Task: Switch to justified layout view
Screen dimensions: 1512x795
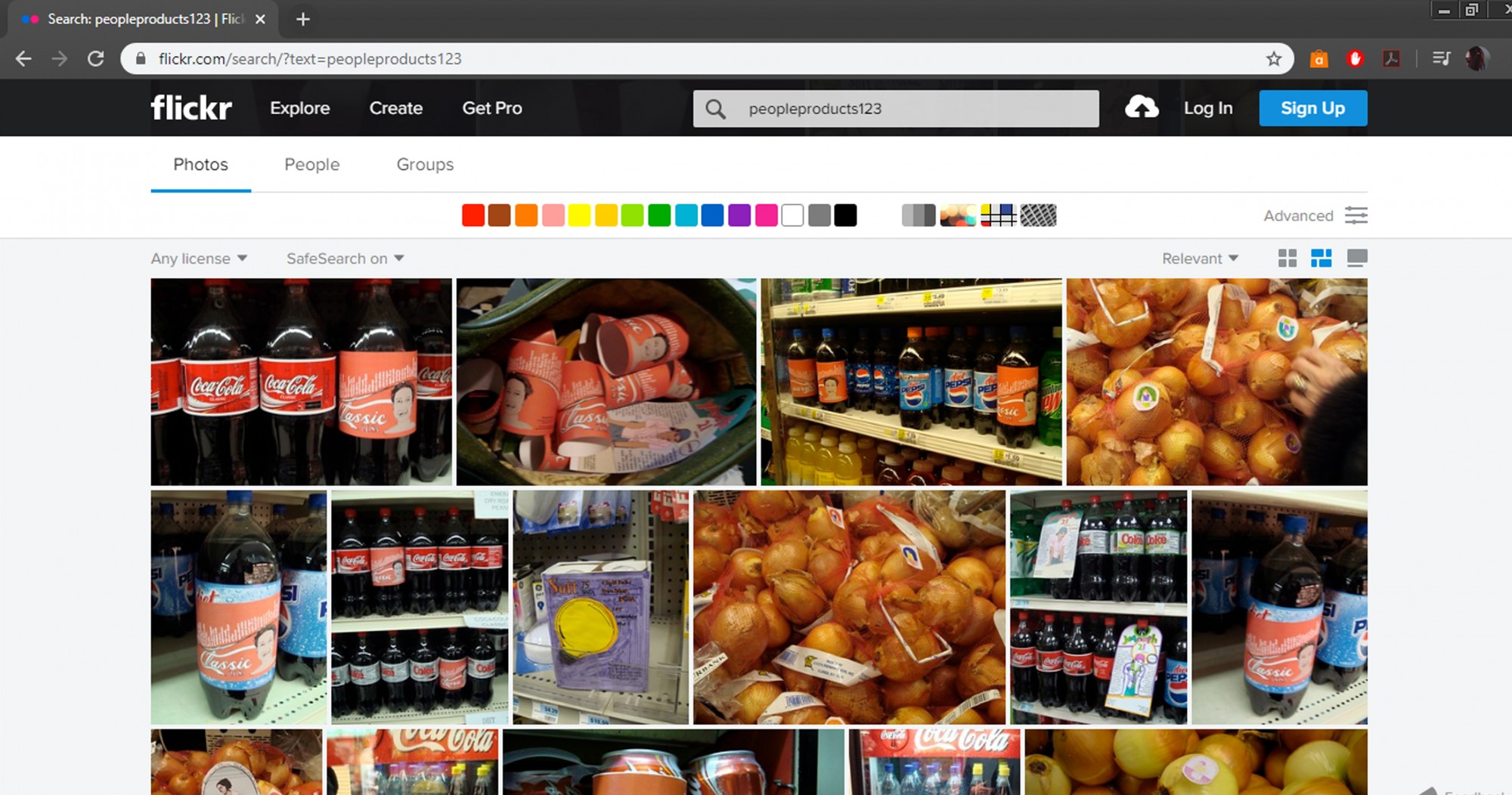Action: [x=1321, y=258]
